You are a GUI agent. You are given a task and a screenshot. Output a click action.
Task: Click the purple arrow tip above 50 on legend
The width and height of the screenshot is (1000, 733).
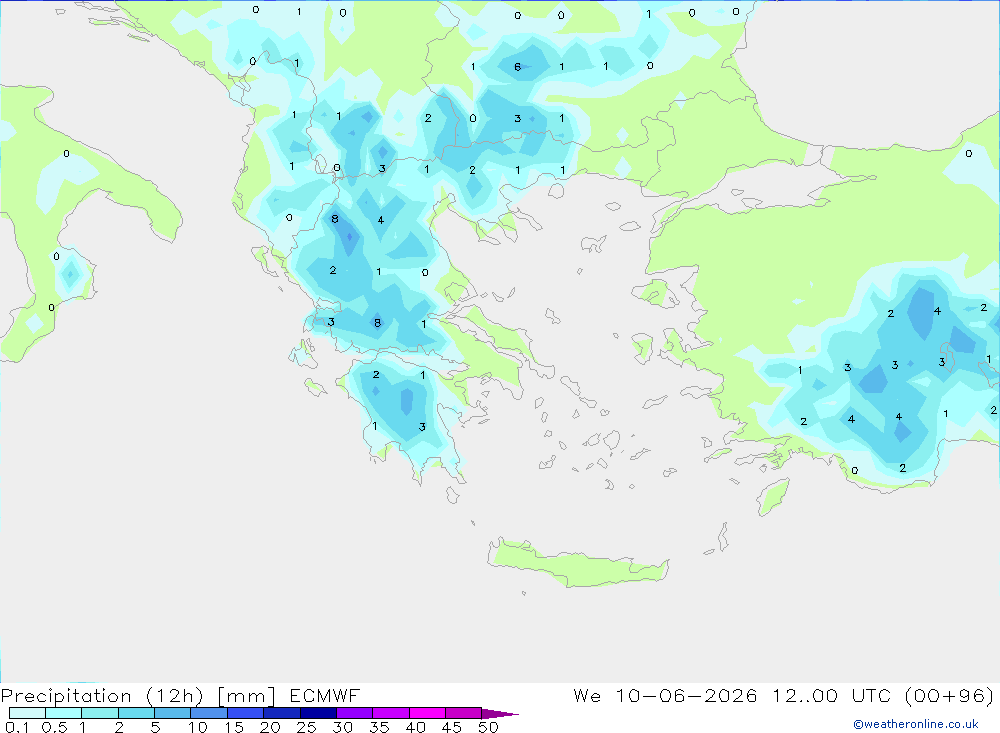tap(500, 714)
